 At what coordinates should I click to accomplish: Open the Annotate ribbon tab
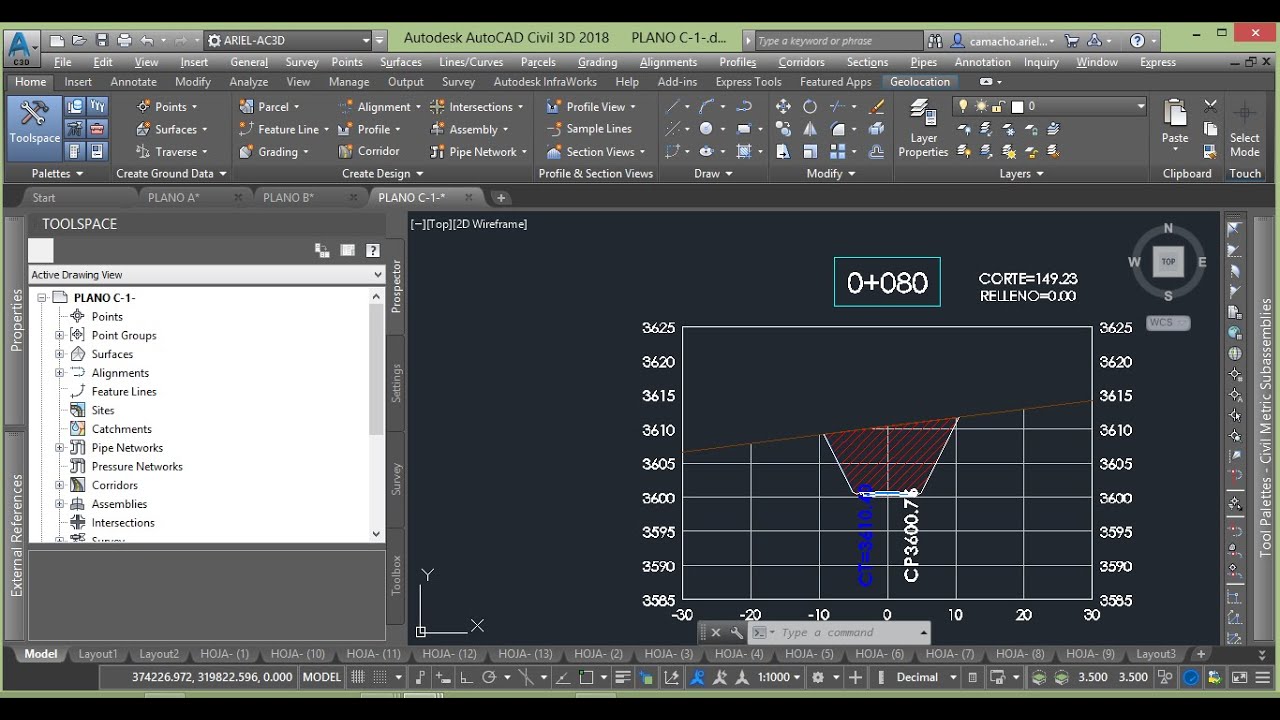[x=133, y=82]
